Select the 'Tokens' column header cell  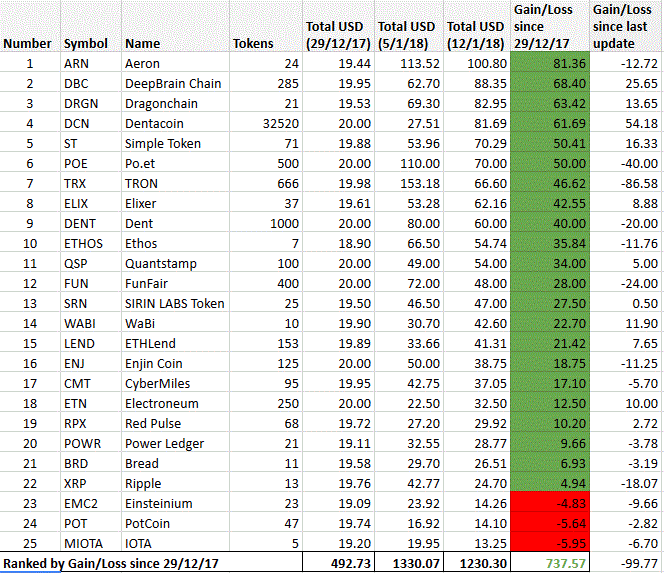(x=266, y=26)
